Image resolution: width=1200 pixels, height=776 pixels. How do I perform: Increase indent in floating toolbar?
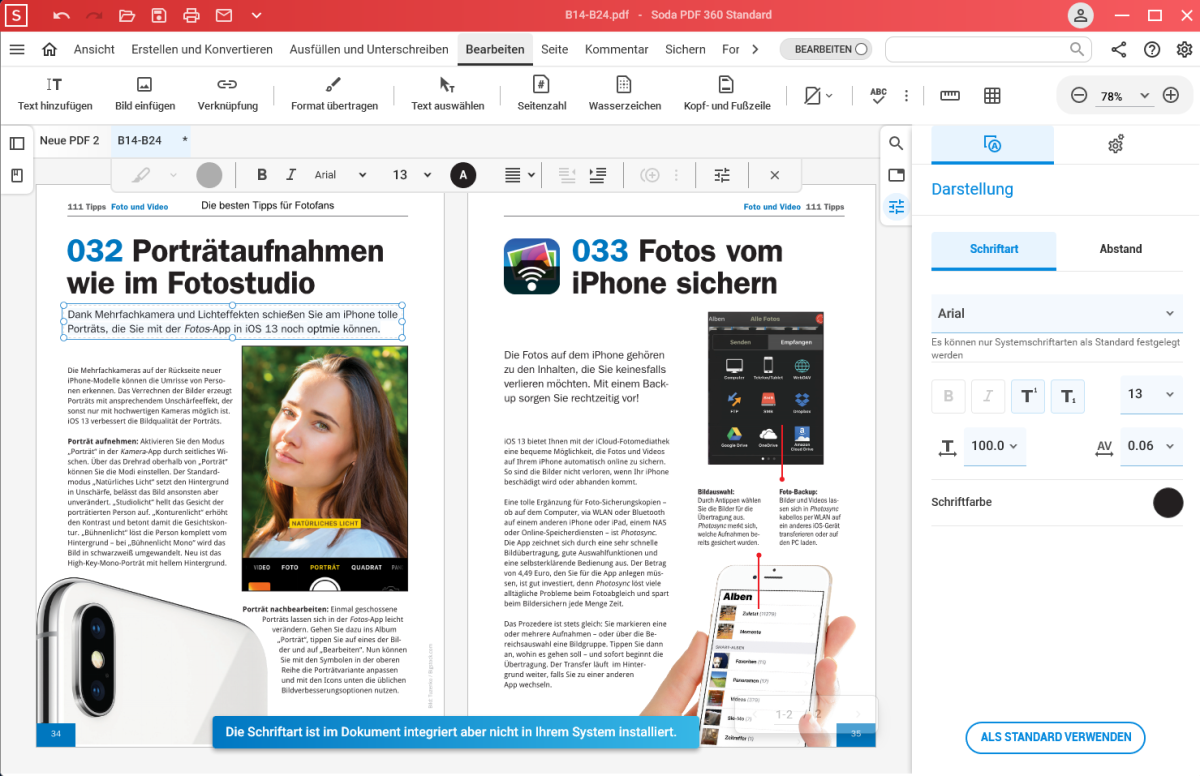pos(598,175)
